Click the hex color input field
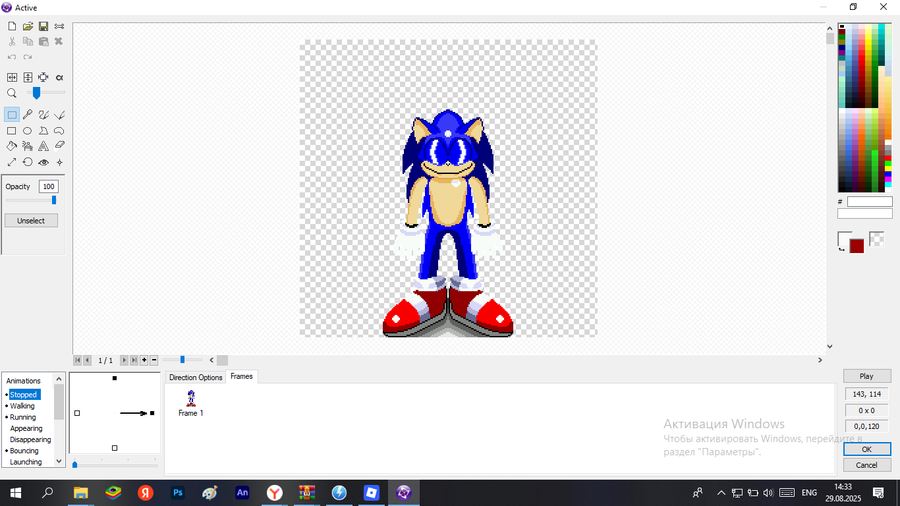This screenshot has width=900, height=506. (870, 201)
